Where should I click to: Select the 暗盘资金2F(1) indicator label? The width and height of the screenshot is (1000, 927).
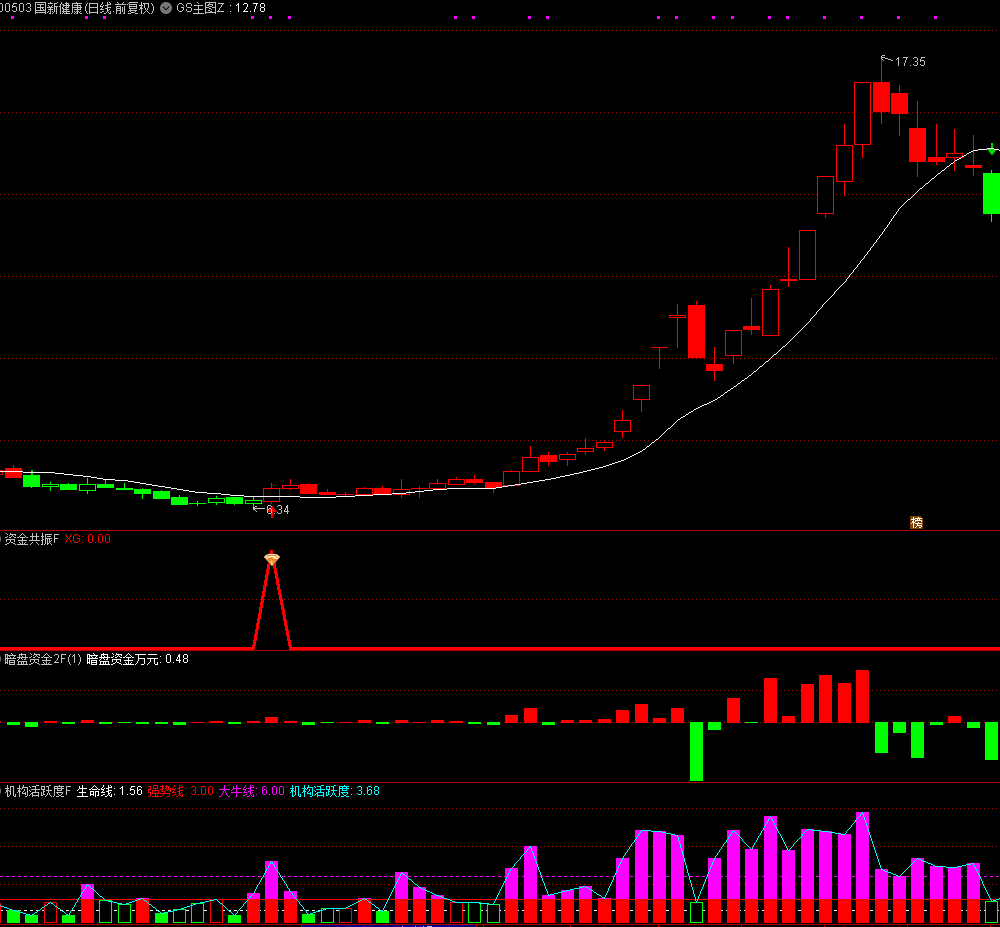42,659
